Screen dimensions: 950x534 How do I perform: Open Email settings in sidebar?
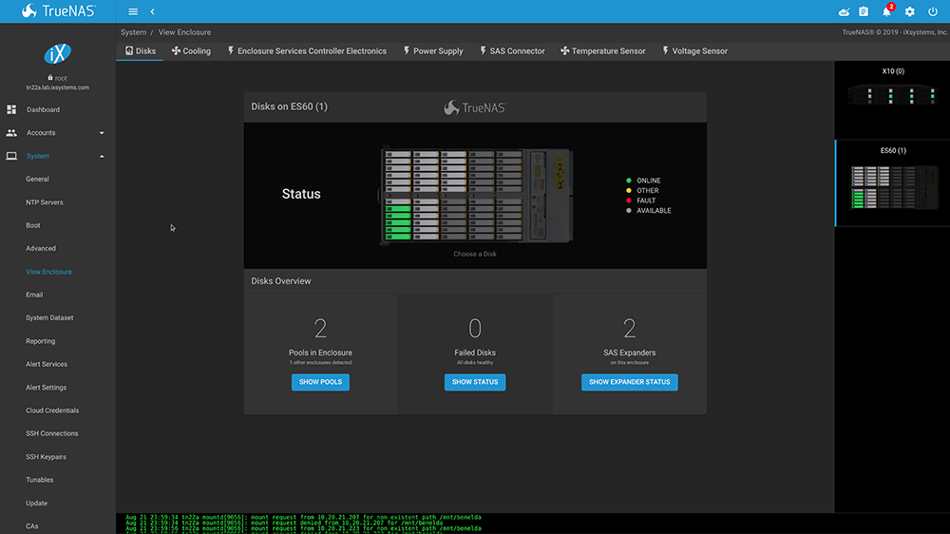[x=34, y=295]
